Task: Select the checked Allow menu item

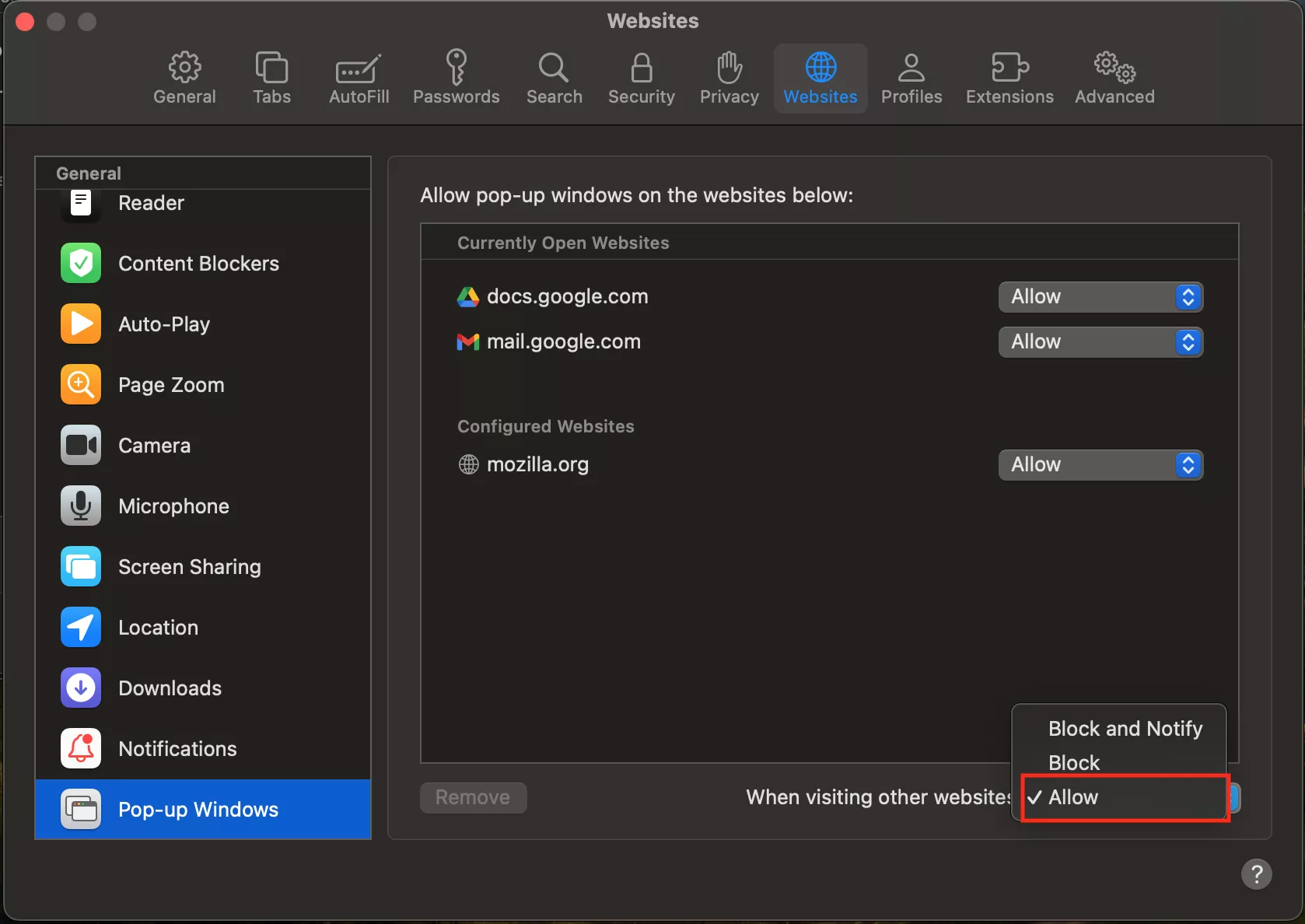Action: [x=1073, y=797]
